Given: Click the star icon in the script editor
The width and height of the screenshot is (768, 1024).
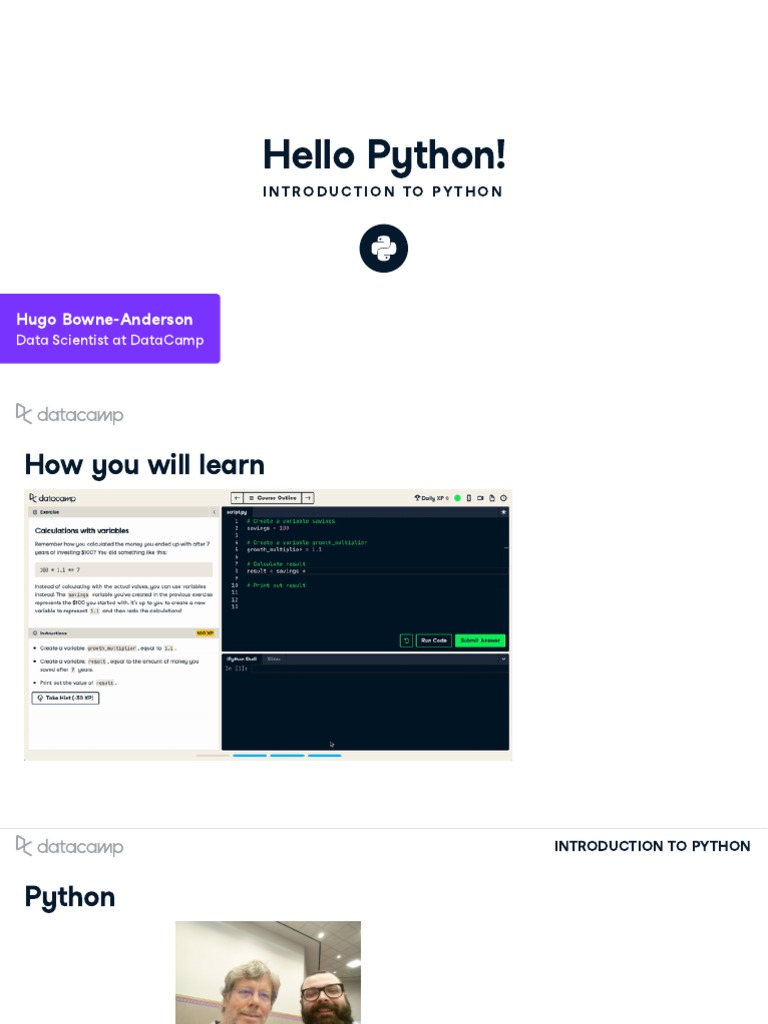Looking at the screenshot, I should (504, 512).
